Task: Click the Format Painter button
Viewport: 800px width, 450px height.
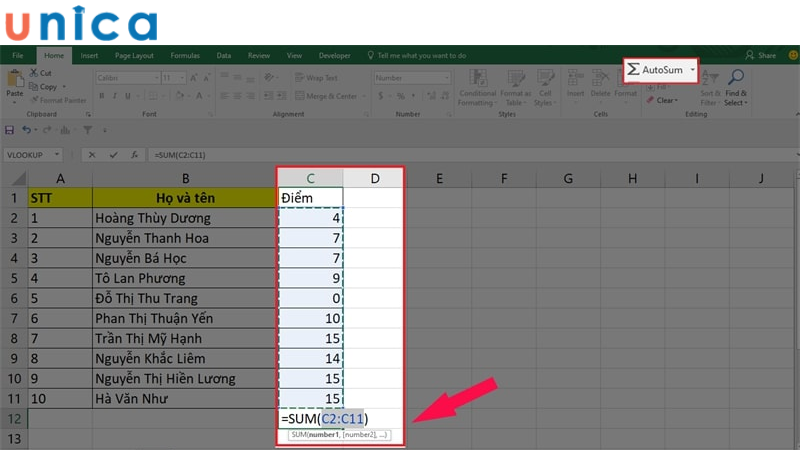Action: pos(60,100)
